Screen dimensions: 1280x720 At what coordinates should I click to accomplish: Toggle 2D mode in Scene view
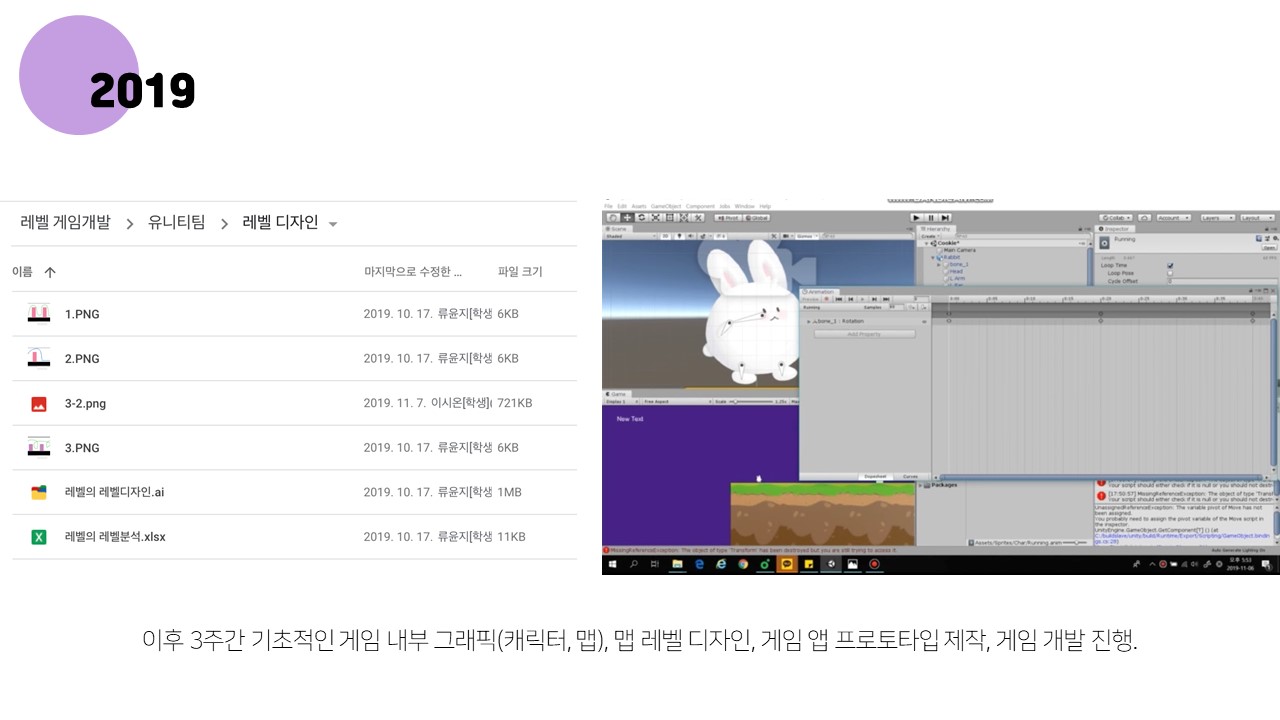coord(666,236)
